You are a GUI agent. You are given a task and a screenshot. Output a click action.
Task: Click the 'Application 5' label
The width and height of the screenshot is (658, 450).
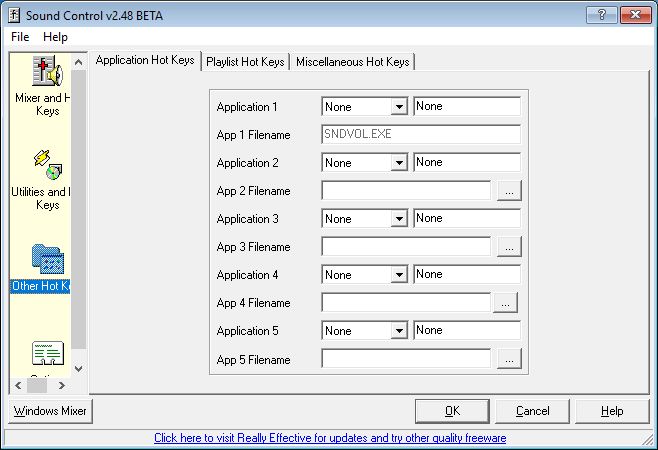(x=247, y=331)
